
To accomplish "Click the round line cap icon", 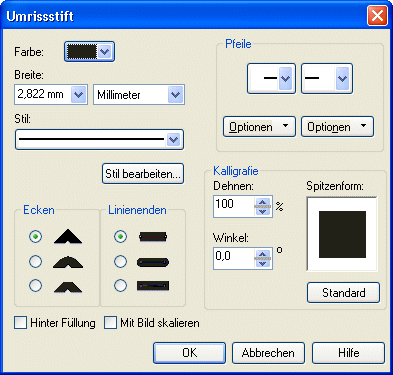I will [153, 262].
